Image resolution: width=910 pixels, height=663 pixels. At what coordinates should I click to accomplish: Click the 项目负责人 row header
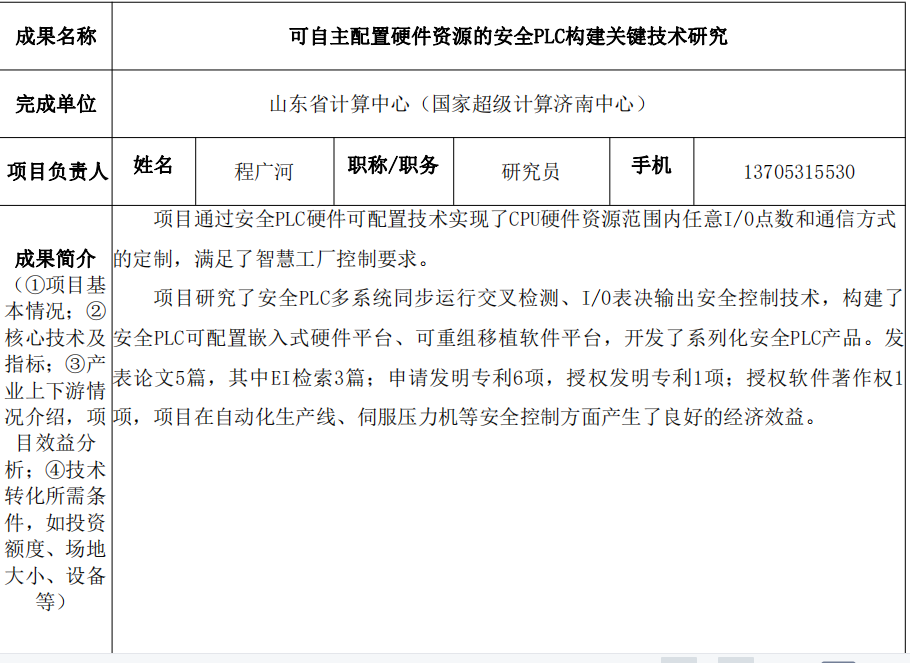56,171
